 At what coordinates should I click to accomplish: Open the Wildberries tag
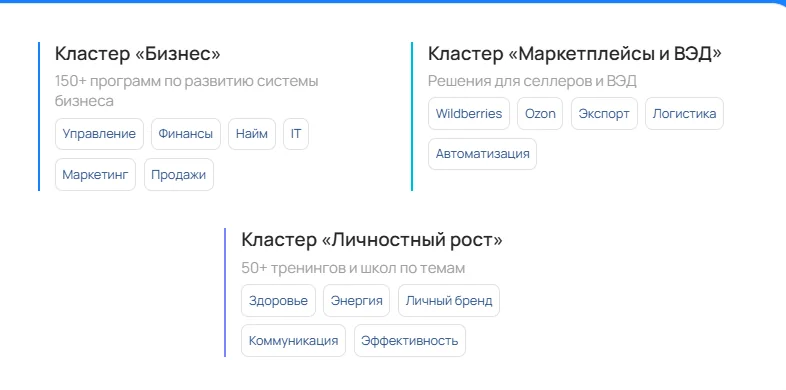469,113
